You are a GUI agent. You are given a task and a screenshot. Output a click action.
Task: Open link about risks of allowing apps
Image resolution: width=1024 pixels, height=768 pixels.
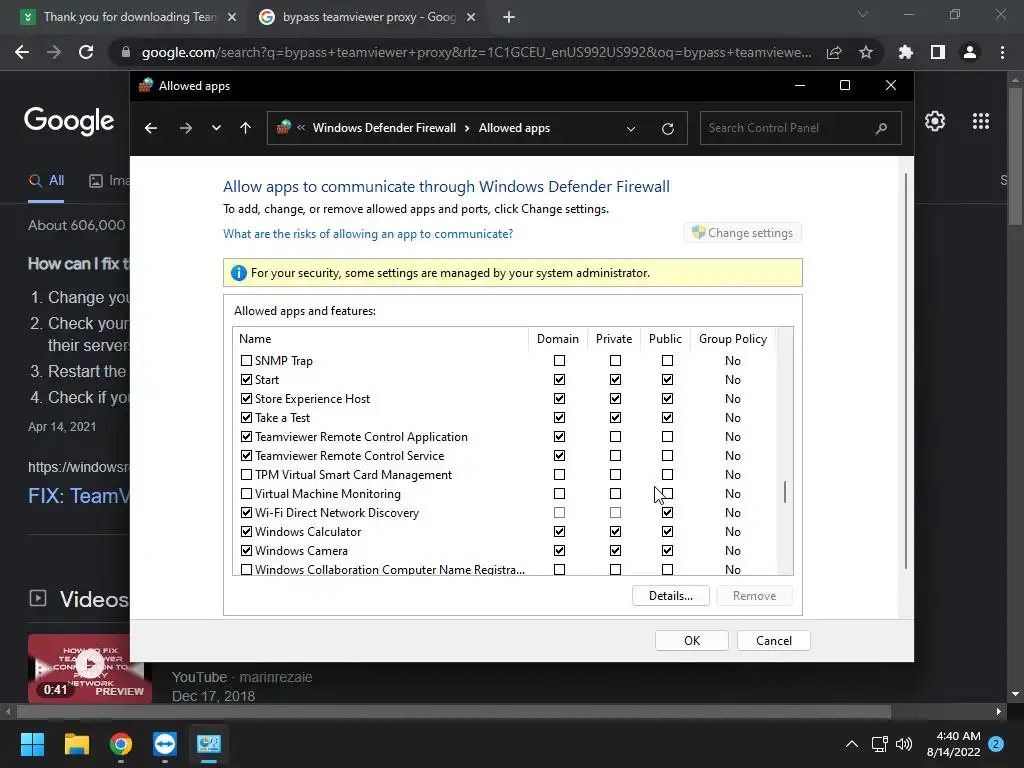click(368, 234)
